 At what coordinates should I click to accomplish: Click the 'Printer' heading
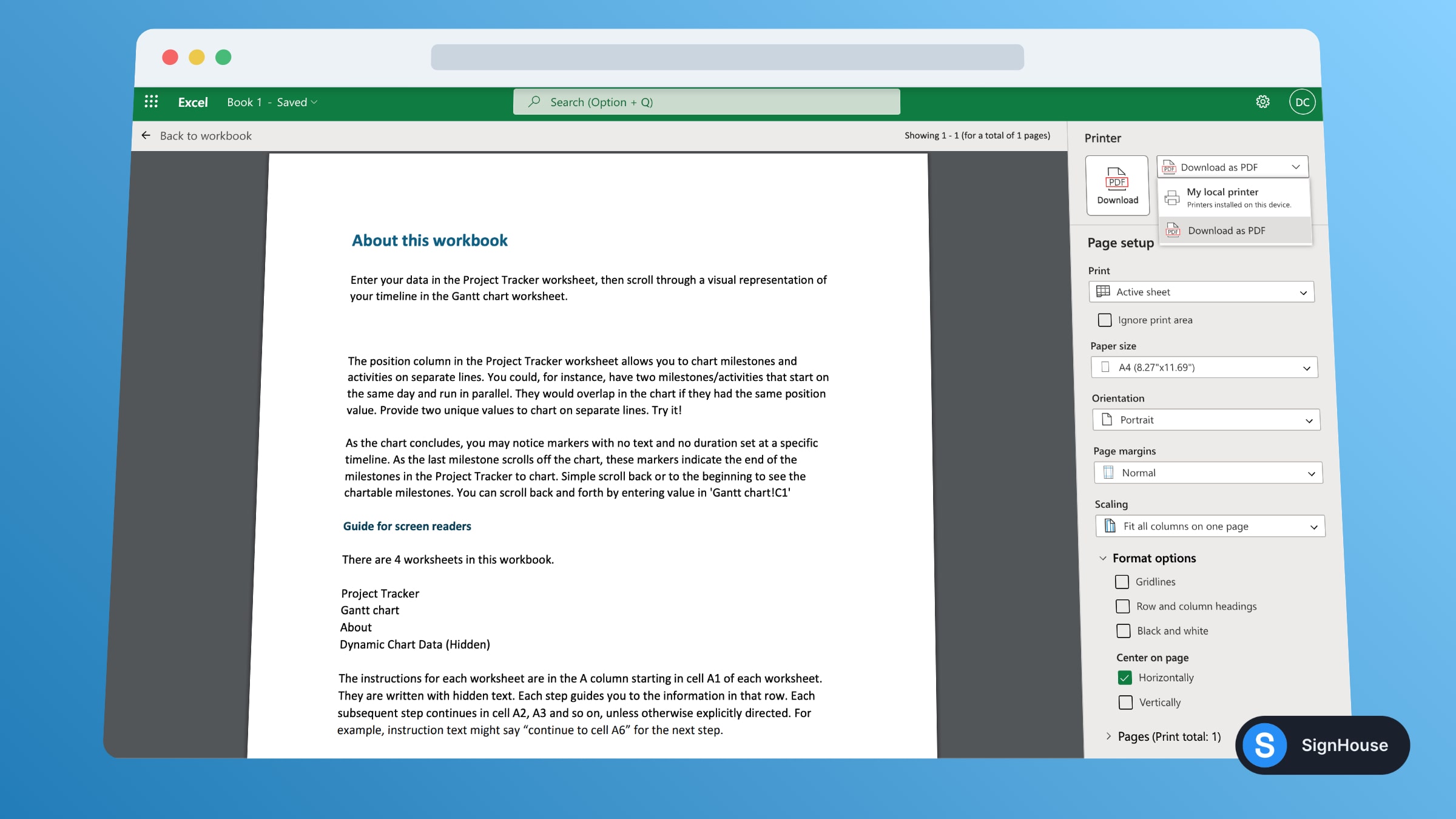[x=1103, y=138]
